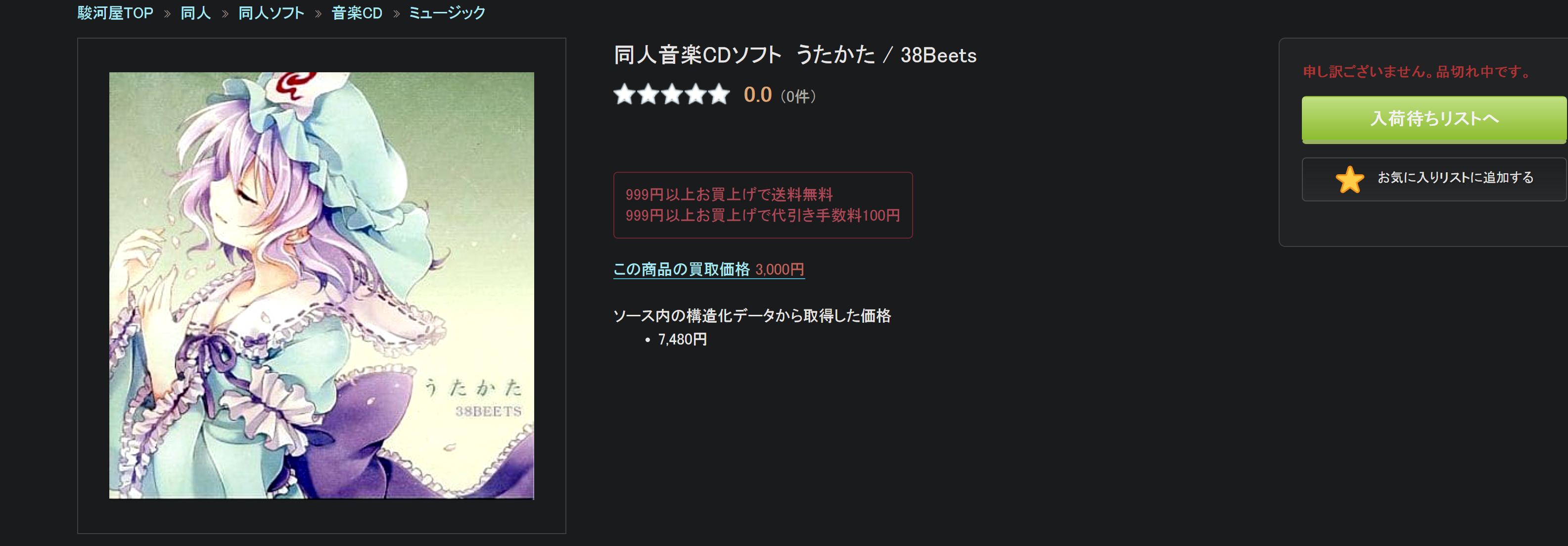Go to 同人 breadcrumb category
Image resolution: width=1568 pixels, height=546 pixels.
[195, 13]
